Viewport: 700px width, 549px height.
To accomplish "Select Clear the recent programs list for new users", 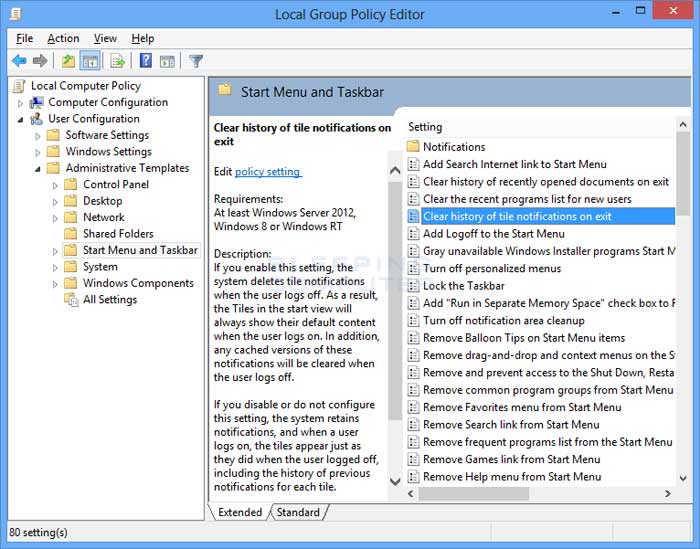I will pyautogui.click(x=527, y=199).
